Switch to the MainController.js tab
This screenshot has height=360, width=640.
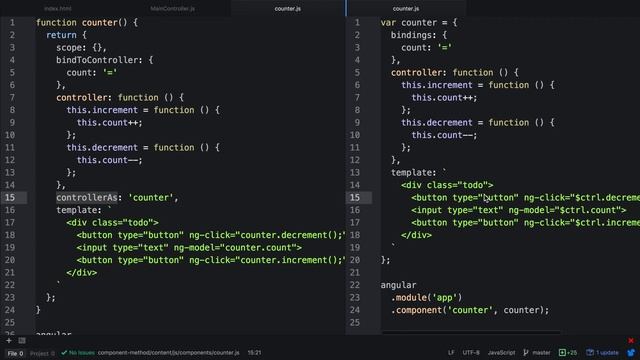[173, 8]
